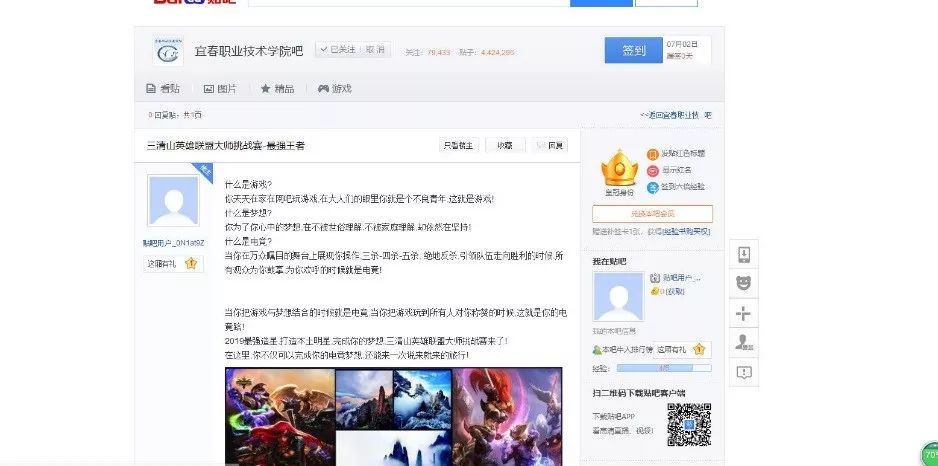Open the post title 三清山英雄联盟大师挑战赛
Image resolution: width=938 pixels, height=466 pixels.
[x=226, y=145]
